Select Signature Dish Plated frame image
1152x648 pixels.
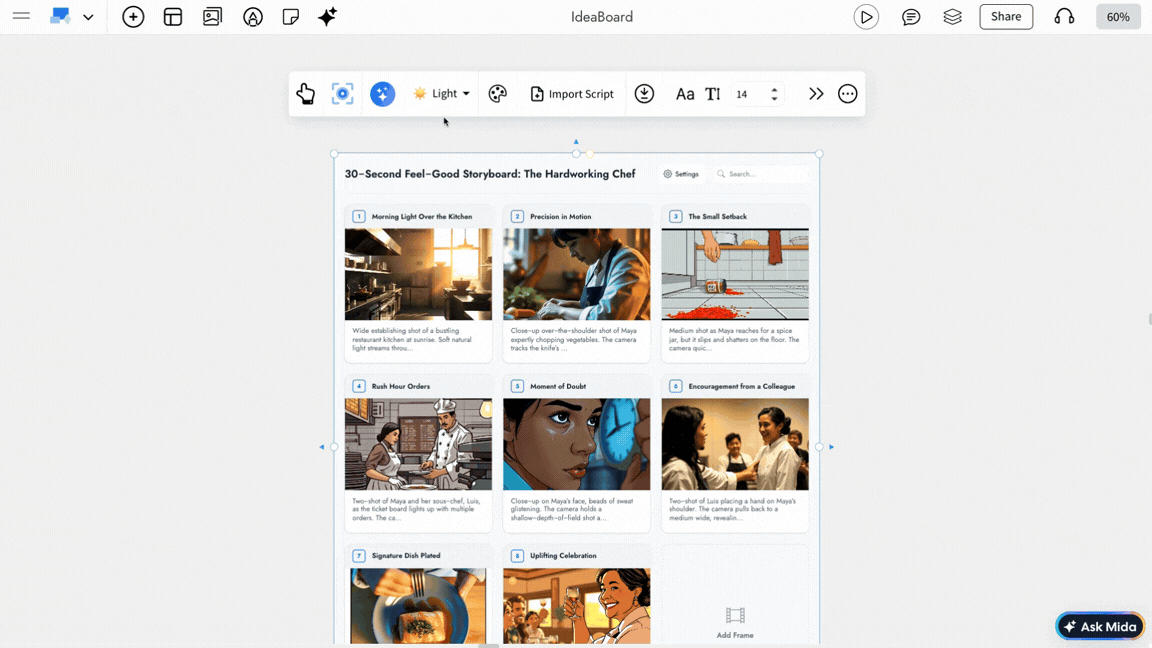pos(418,605)
